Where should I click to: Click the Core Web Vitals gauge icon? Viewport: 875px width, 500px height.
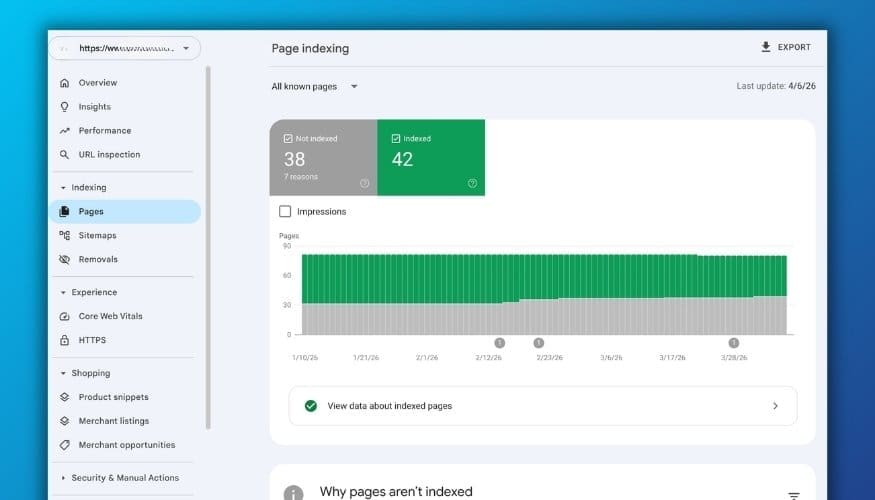pyautogui.click(x=65, y=316)
